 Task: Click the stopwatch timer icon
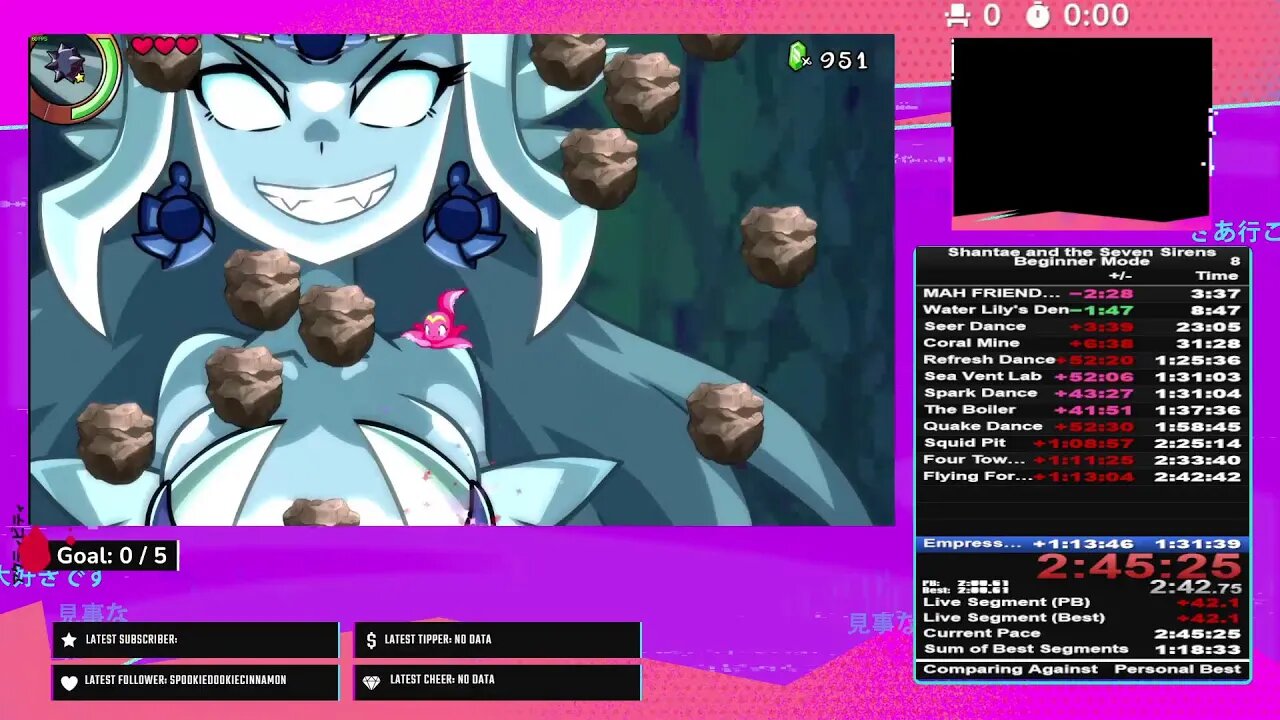(1038, 15)
